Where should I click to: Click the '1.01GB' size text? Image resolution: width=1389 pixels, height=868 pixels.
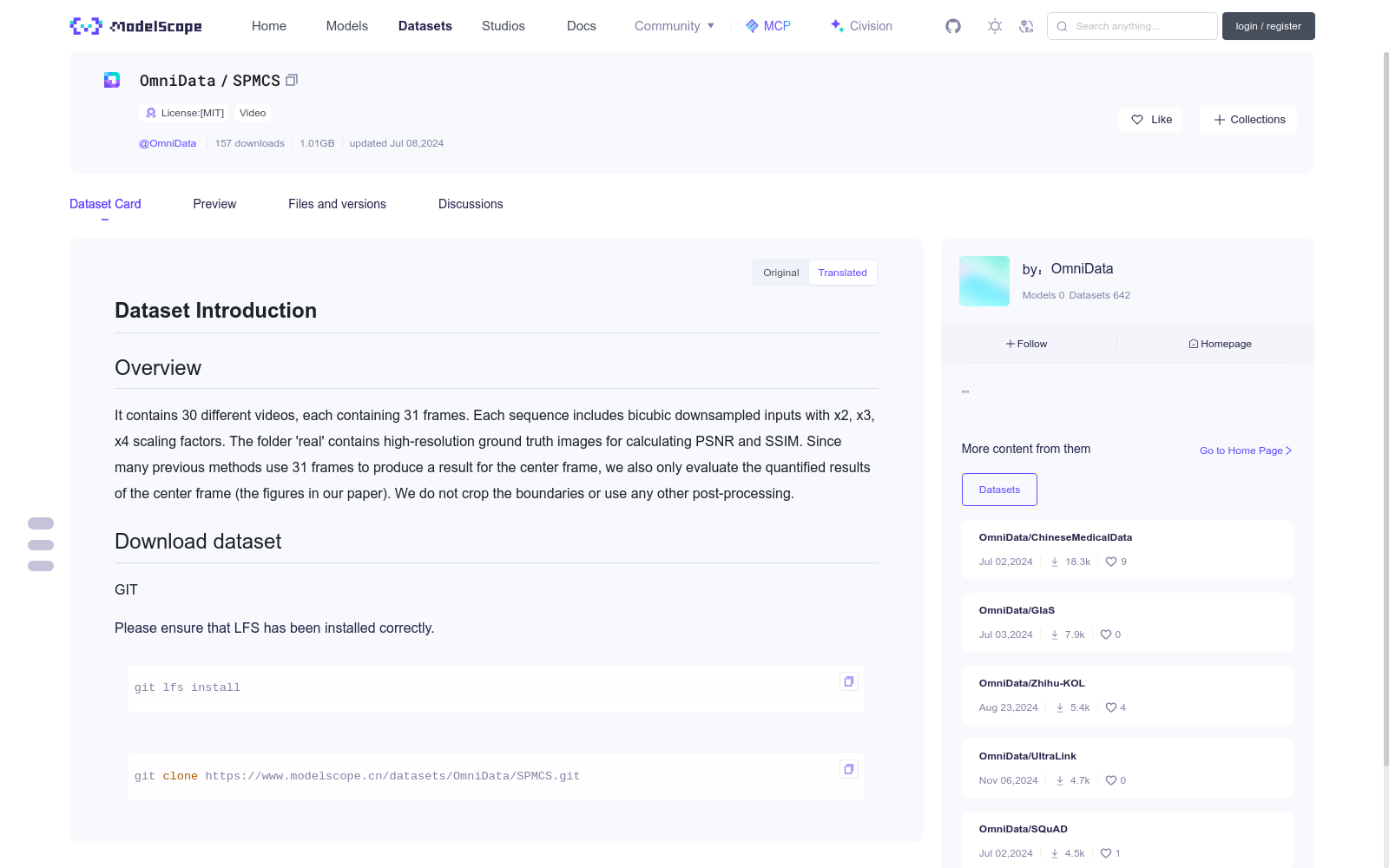(317, 143)
